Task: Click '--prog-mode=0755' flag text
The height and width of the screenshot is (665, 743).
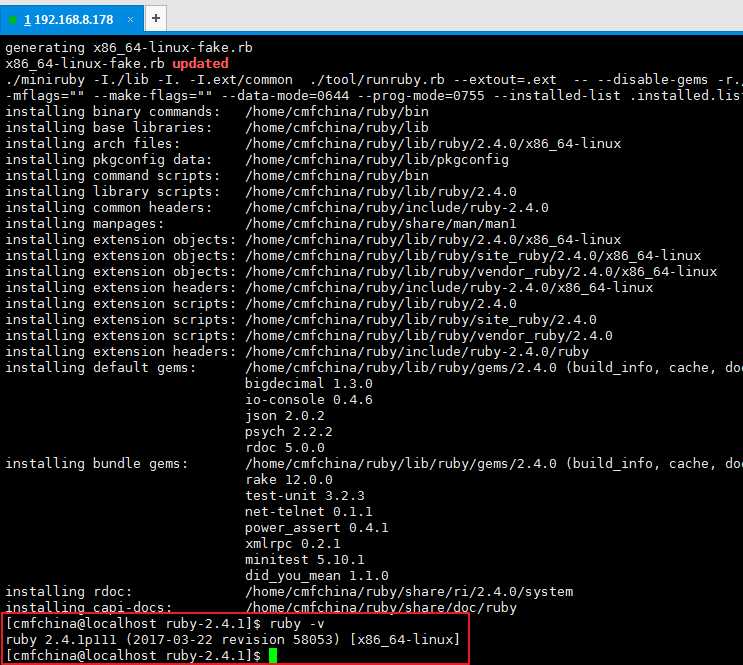Action: point(421,96)
